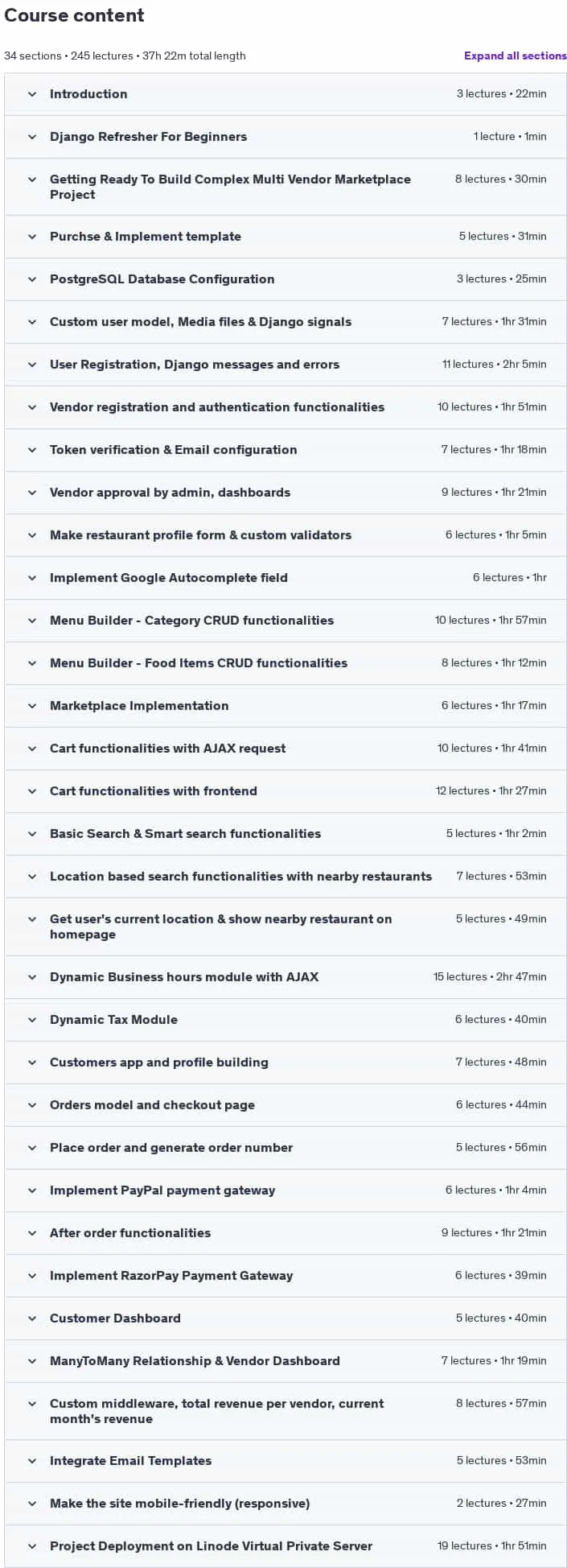567x1568 pixels.
Task: Expand Integrate Email Templates chevron
Action: tap(32, 1461)
